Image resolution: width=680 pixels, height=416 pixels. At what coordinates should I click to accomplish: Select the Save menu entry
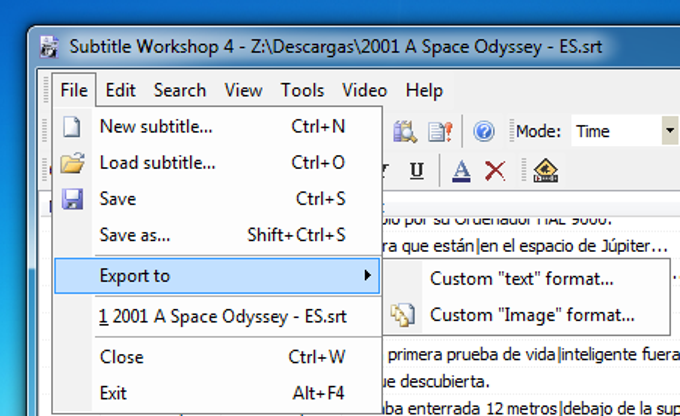tap(217, 199)
